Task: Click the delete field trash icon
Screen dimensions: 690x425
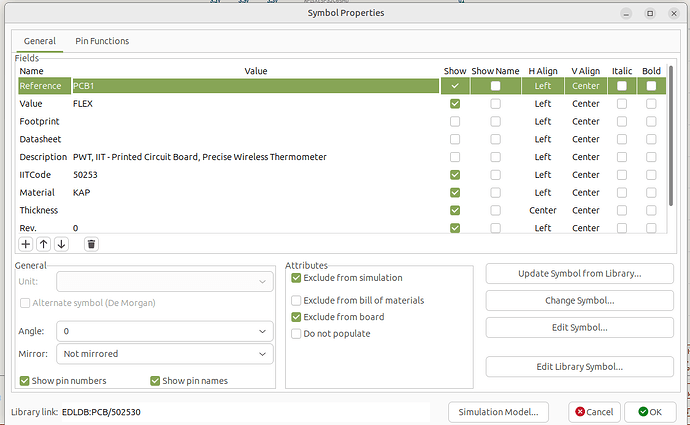Action: click(91, 243)
